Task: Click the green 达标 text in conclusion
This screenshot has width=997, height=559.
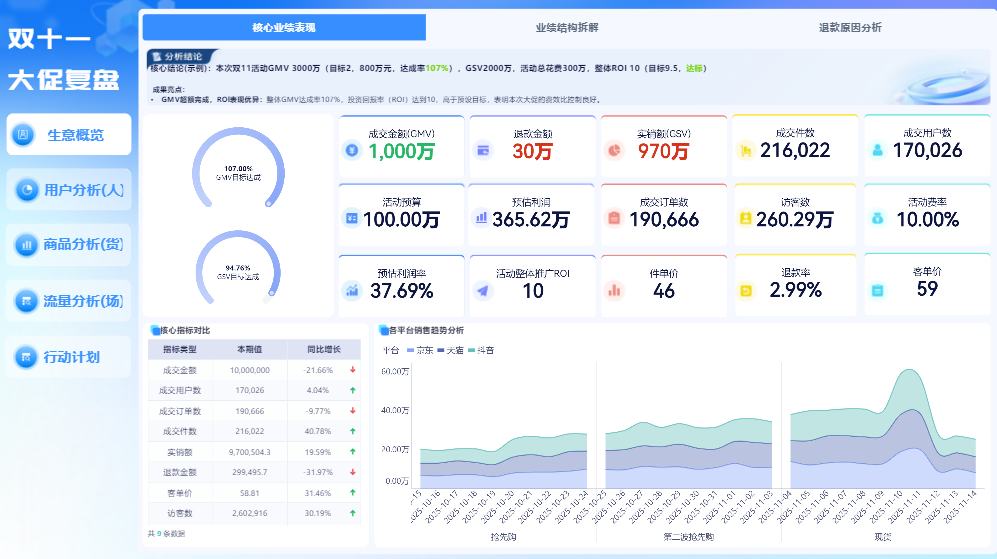Action: (694, 68)
